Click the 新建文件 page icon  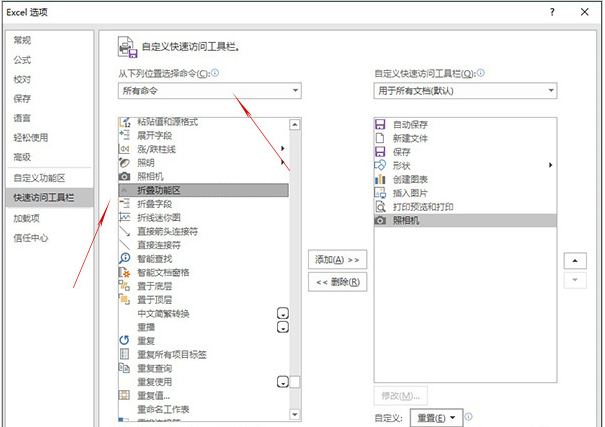click(x=380, y=138)
